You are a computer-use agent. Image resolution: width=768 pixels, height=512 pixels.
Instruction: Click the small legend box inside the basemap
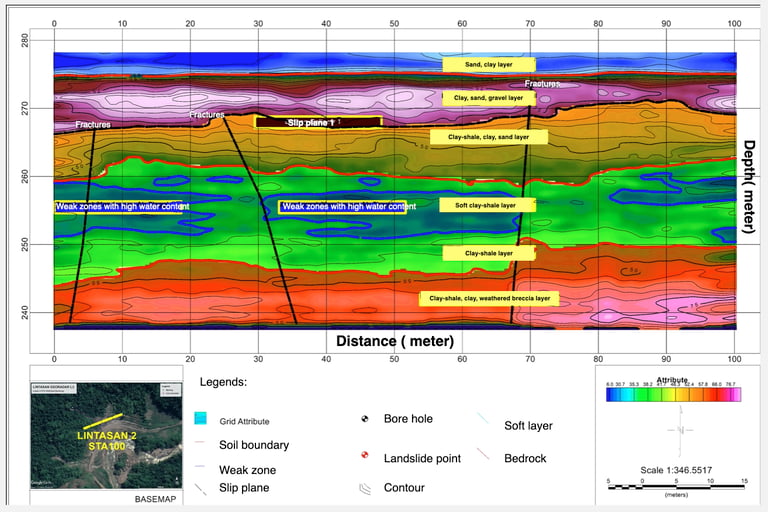click(171, 390)
